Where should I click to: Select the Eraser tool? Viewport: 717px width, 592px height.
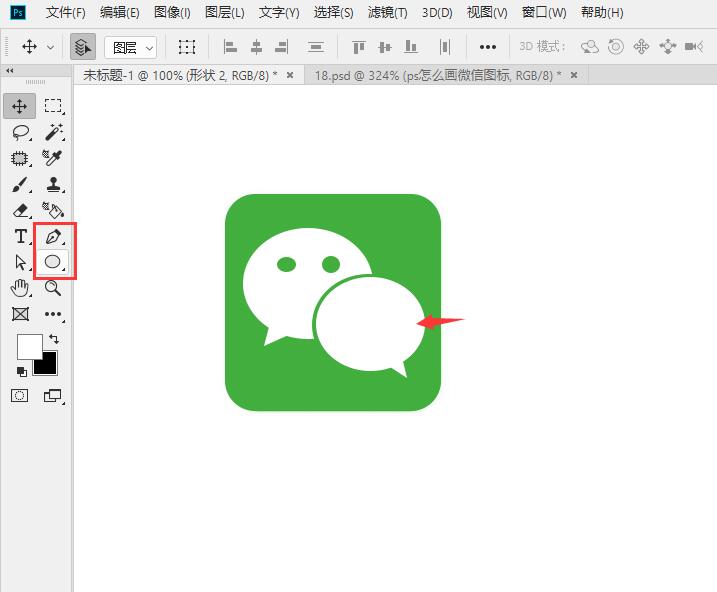(20, 210)
